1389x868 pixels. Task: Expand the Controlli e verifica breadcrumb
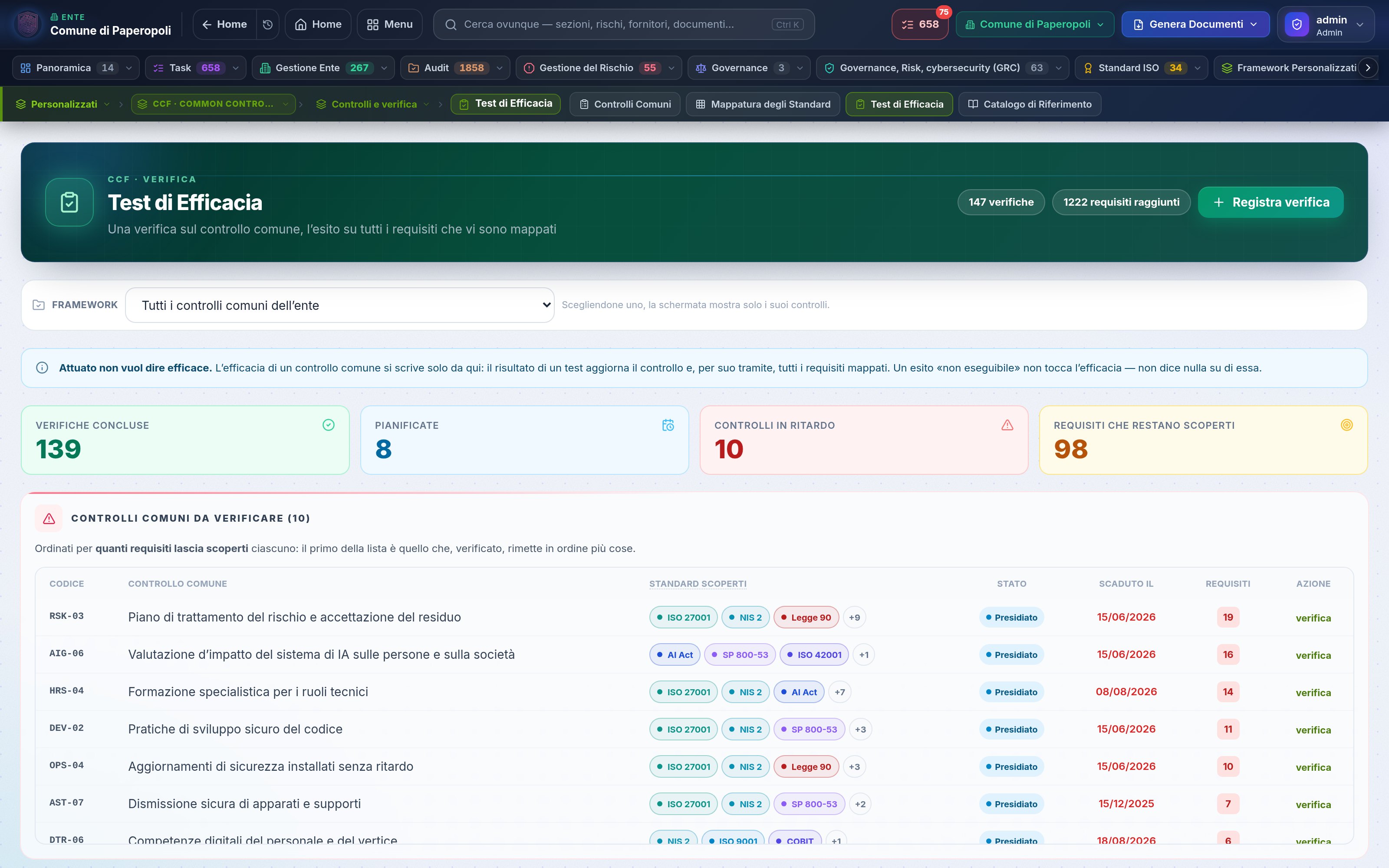pyautogui.click(x=373, y=104)
